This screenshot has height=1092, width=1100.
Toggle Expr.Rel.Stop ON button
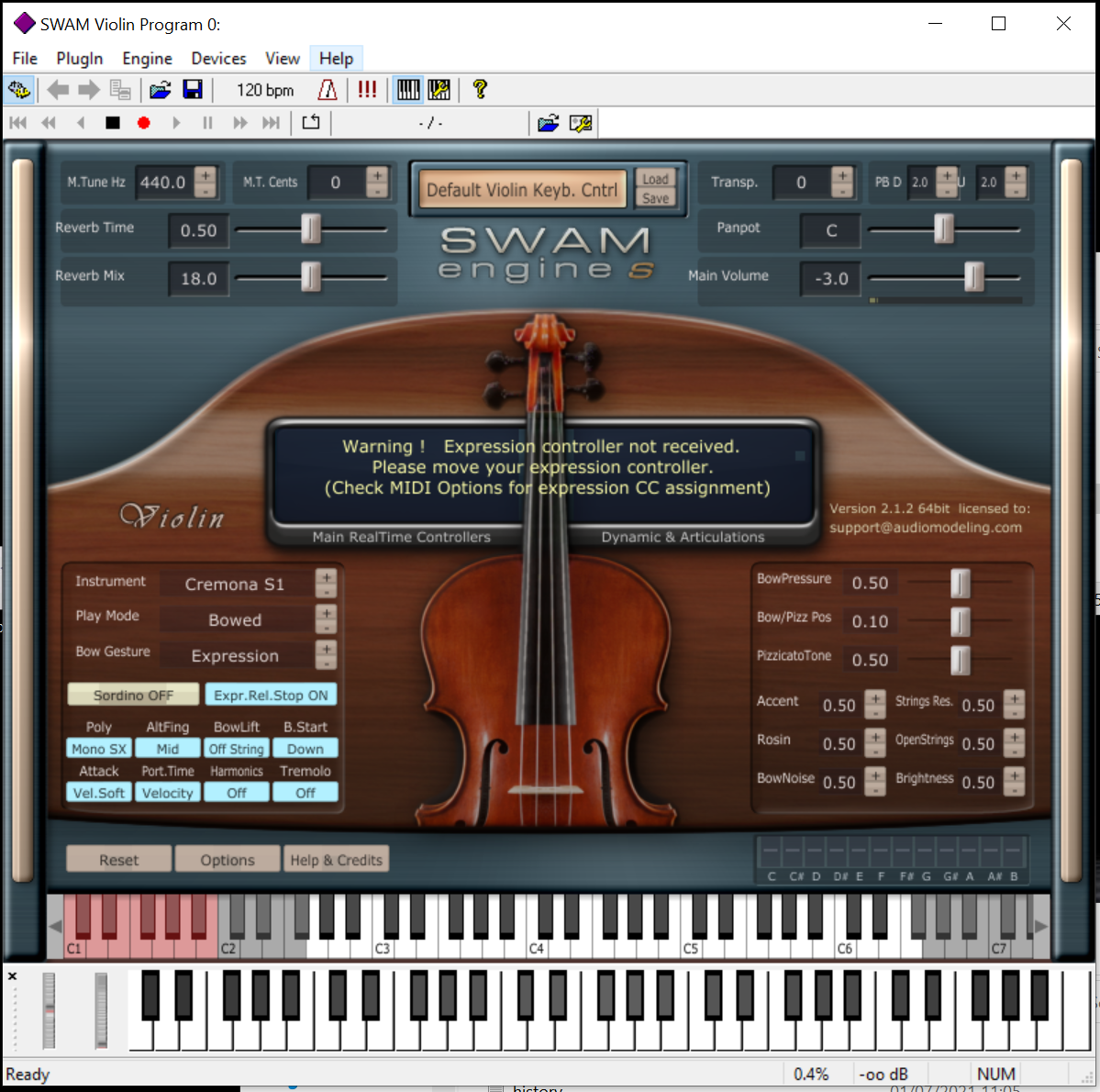point(271,695)
